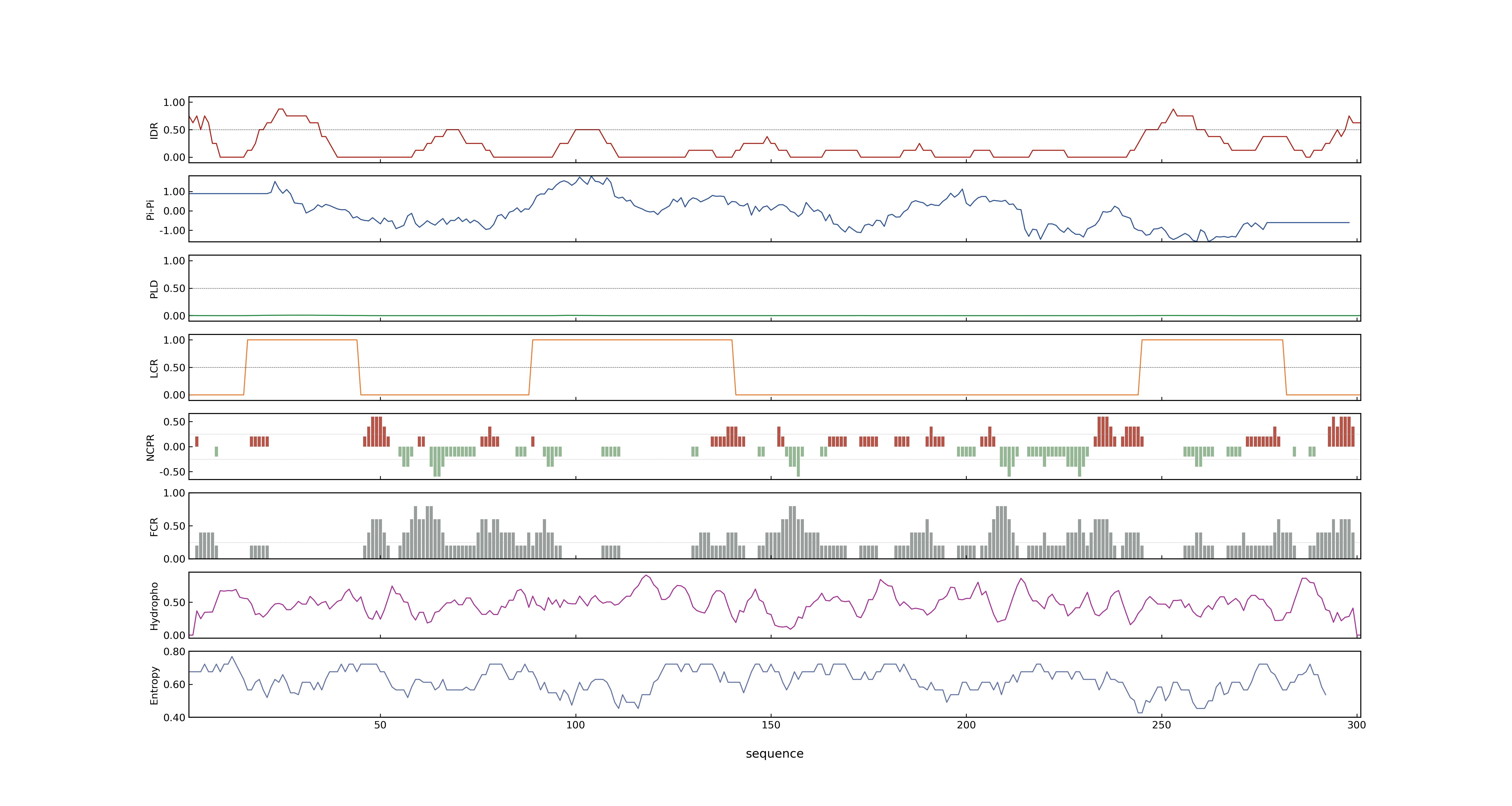Click the middle LCR plateau near position 115

click(632, 340)
